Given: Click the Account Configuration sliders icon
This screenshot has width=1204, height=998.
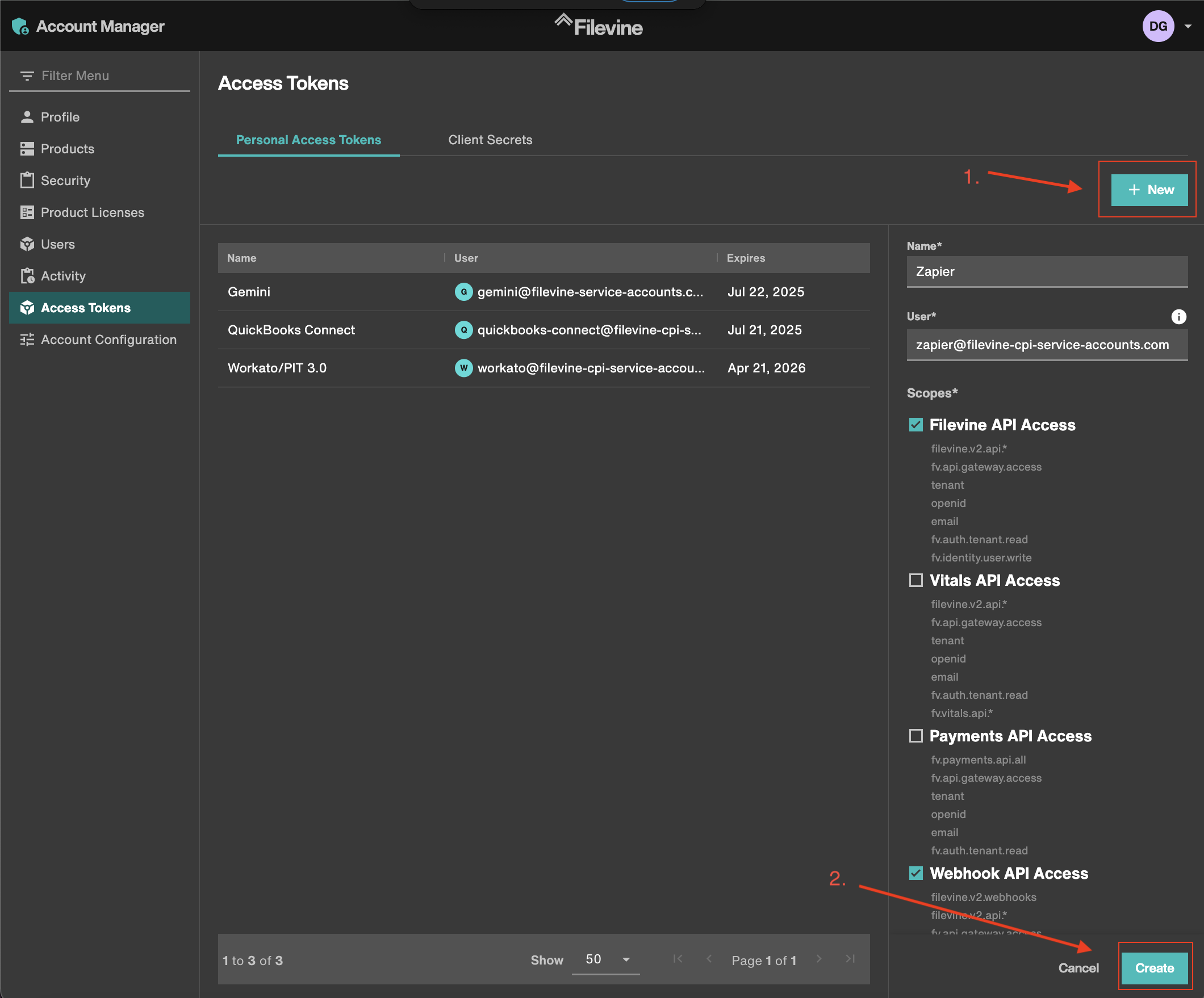Looking at the screenshot, I should click(27, 340).
